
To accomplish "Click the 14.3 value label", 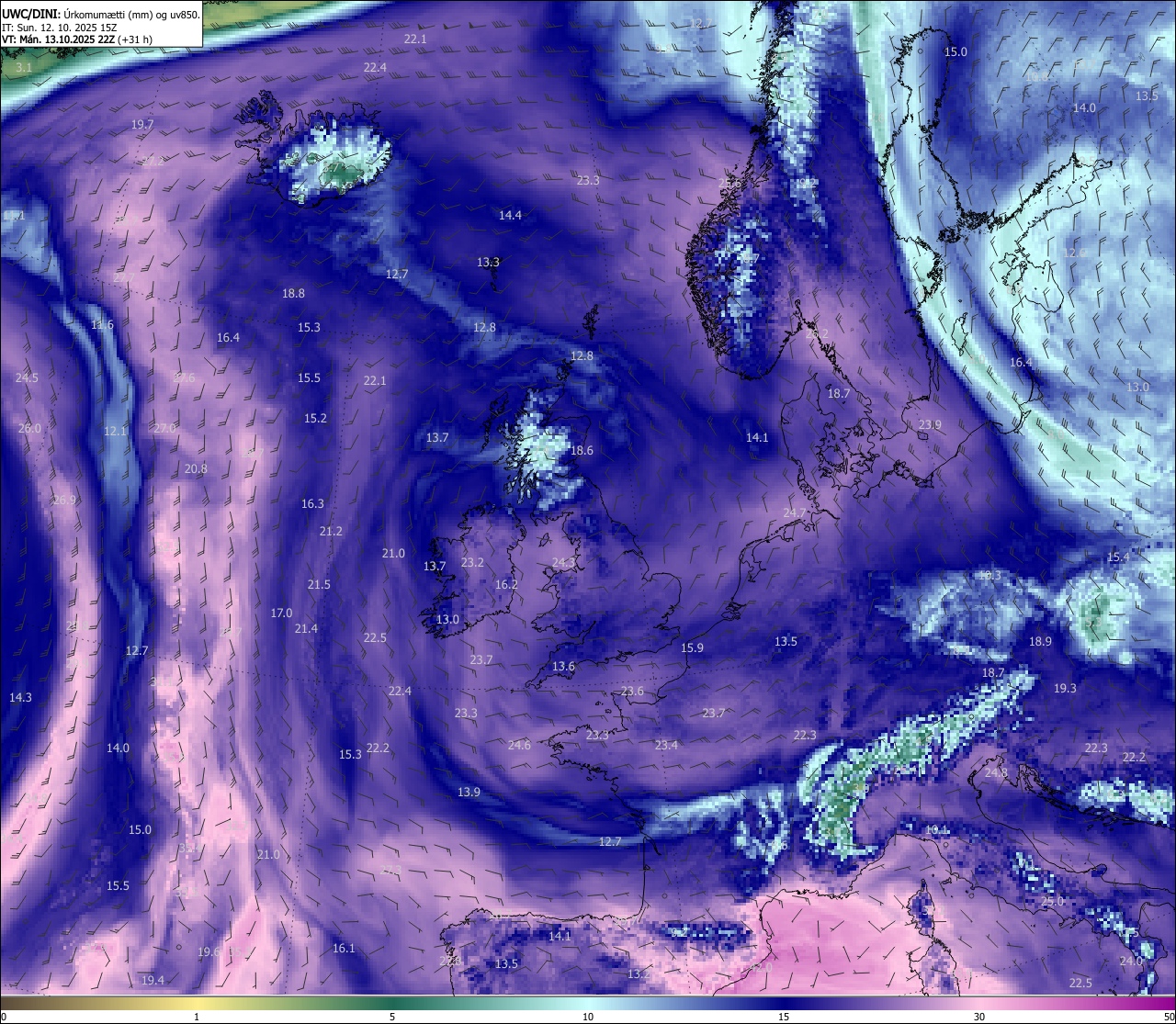I will pyautogui.click(x=20, y=697).
